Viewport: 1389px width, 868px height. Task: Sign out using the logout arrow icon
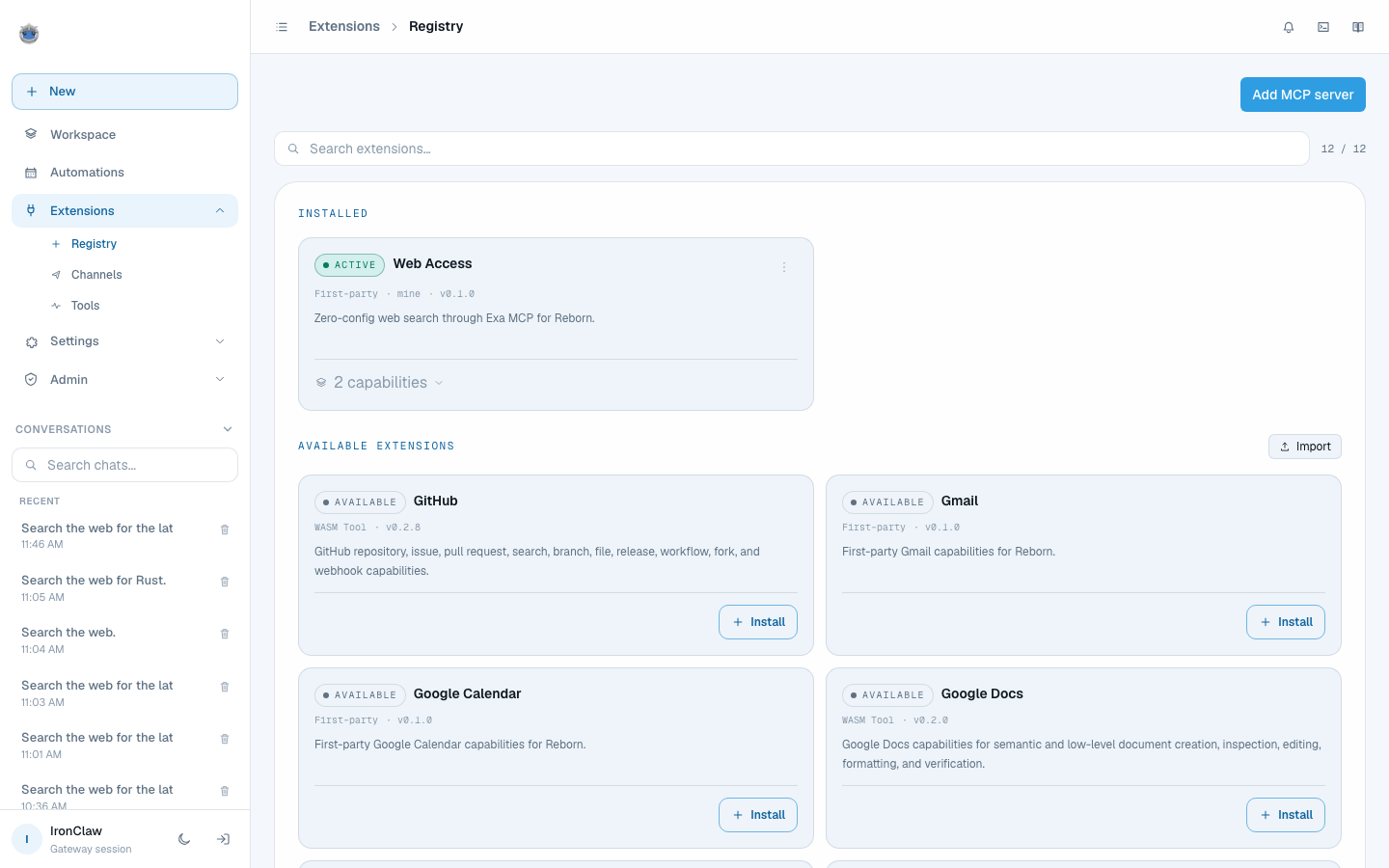(x=223, y=839)
